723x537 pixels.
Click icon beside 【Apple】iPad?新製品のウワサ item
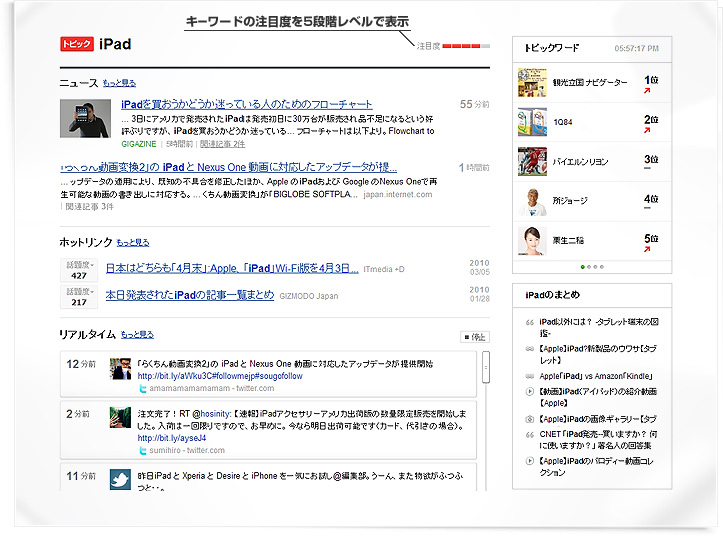point(530,349)
